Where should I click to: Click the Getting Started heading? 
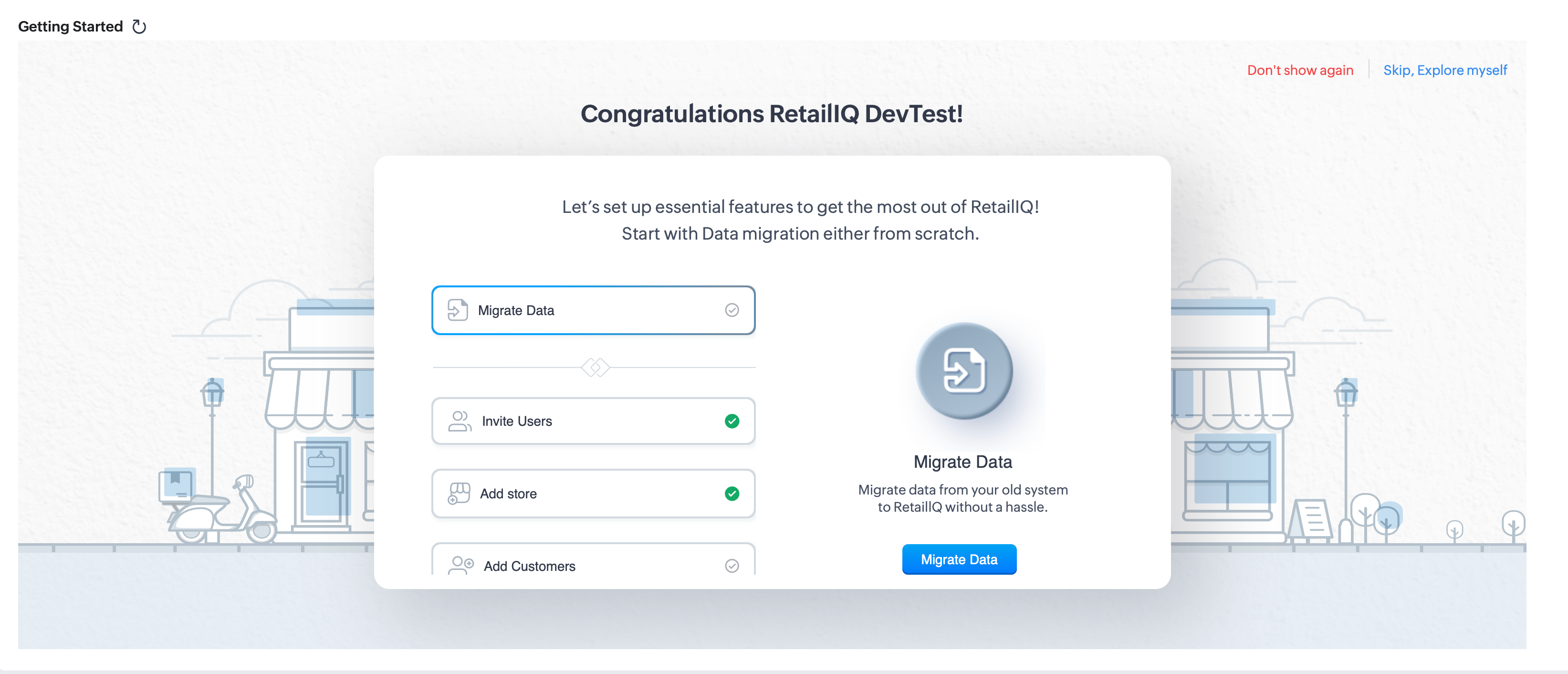coord(71,27)
